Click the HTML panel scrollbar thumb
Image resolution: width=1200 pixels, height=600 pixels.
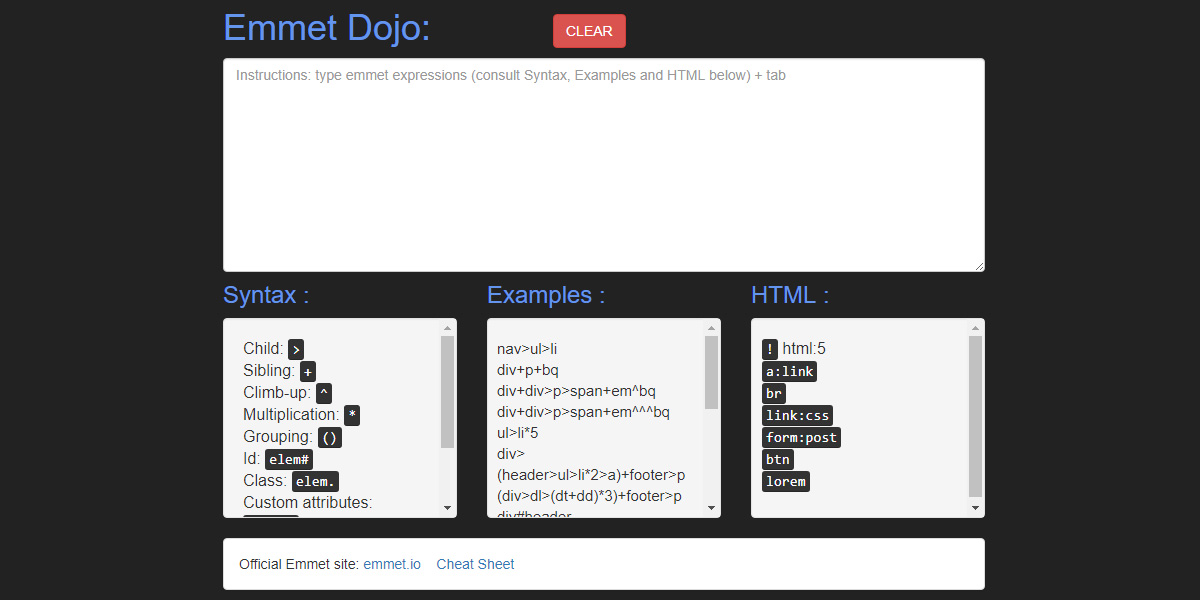pos(975,416)
